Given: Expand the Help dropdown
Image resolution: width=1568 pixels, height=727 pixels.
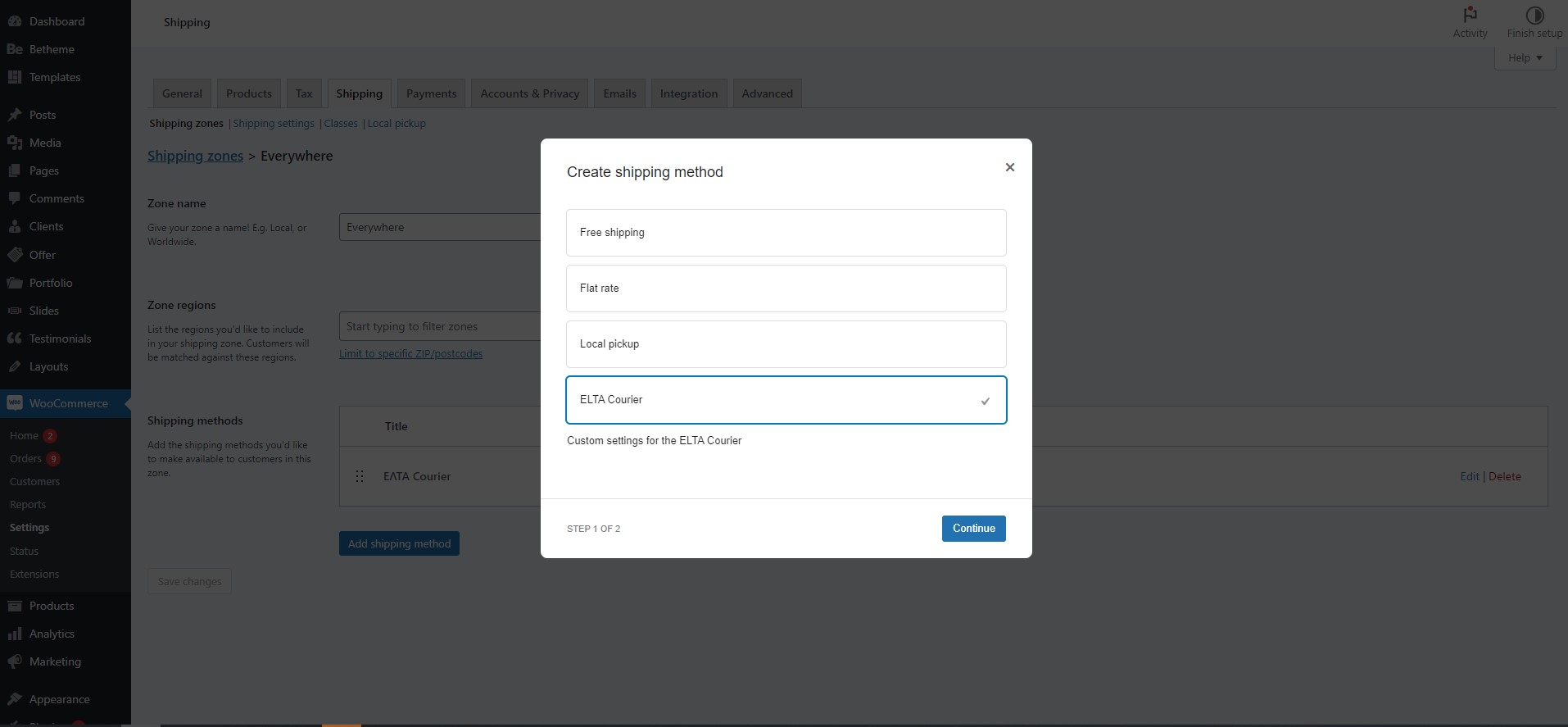Looking at the screenshot, I should pyautogui.click(x=1525, y=58).
